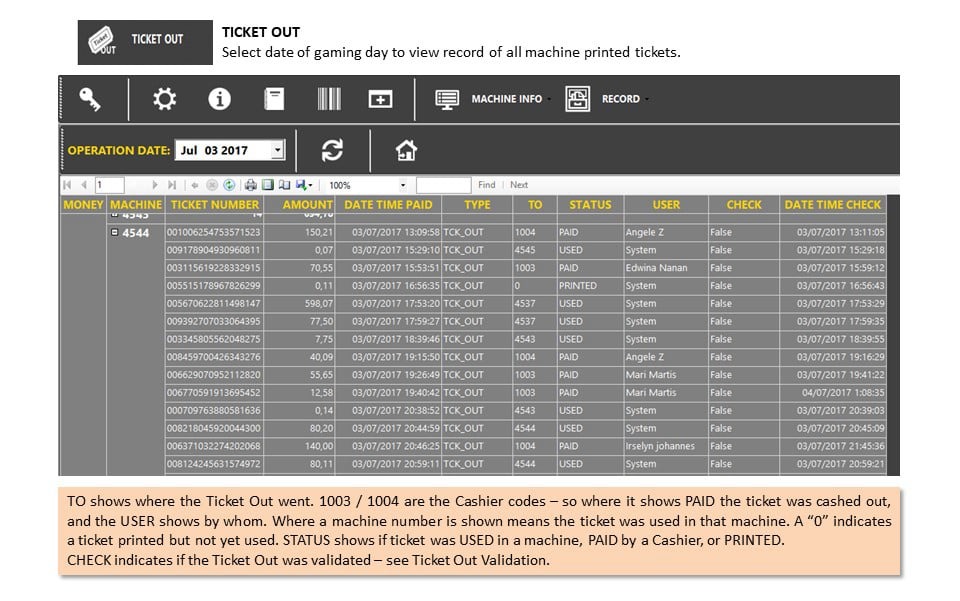Open the operation date dropdown
Viewport: 960px width, 601px height.
pos(278,150)
